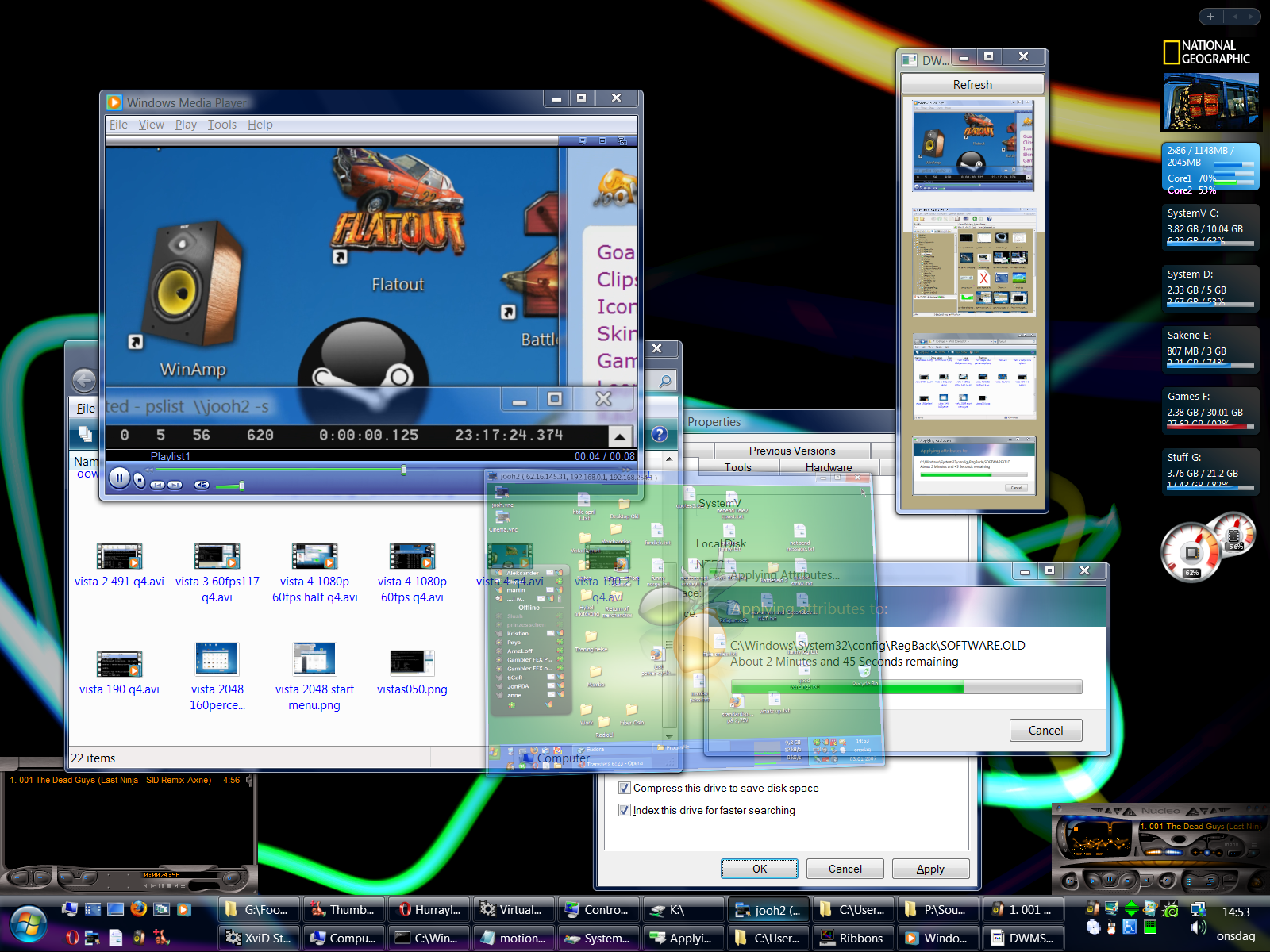The image size is (1270, 952).
Task: Click the blue help icon in Explorer toolbar
Action: 659,434
